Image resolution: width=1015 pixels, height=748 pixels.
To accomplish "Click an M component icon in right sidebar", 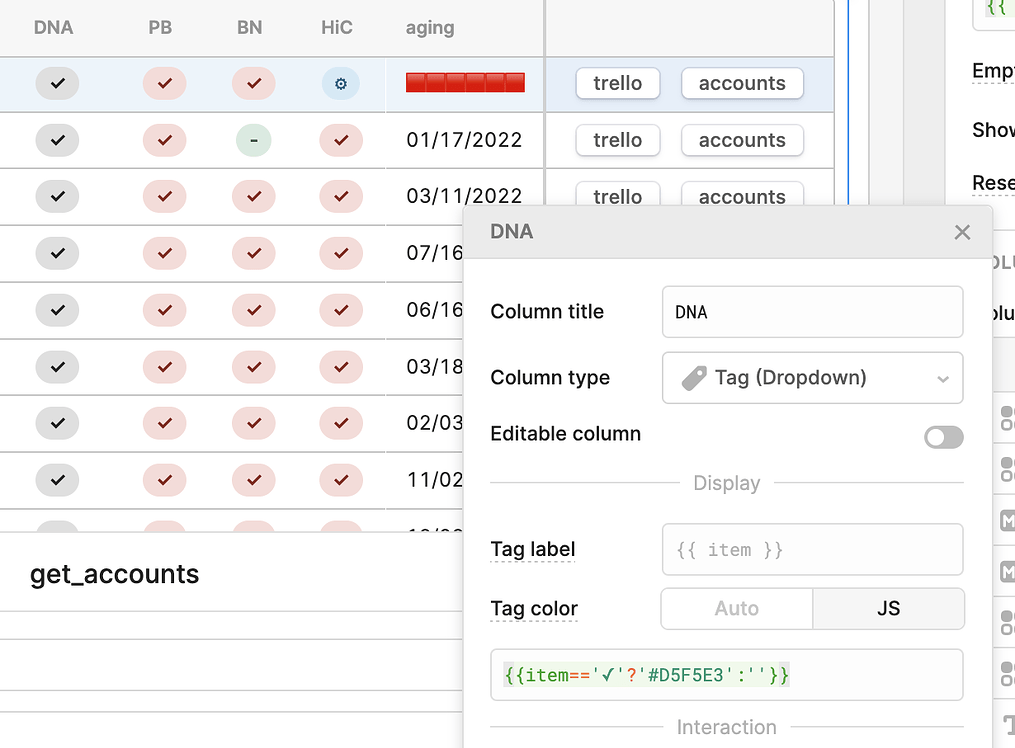I will click(x=1009, y=520).
